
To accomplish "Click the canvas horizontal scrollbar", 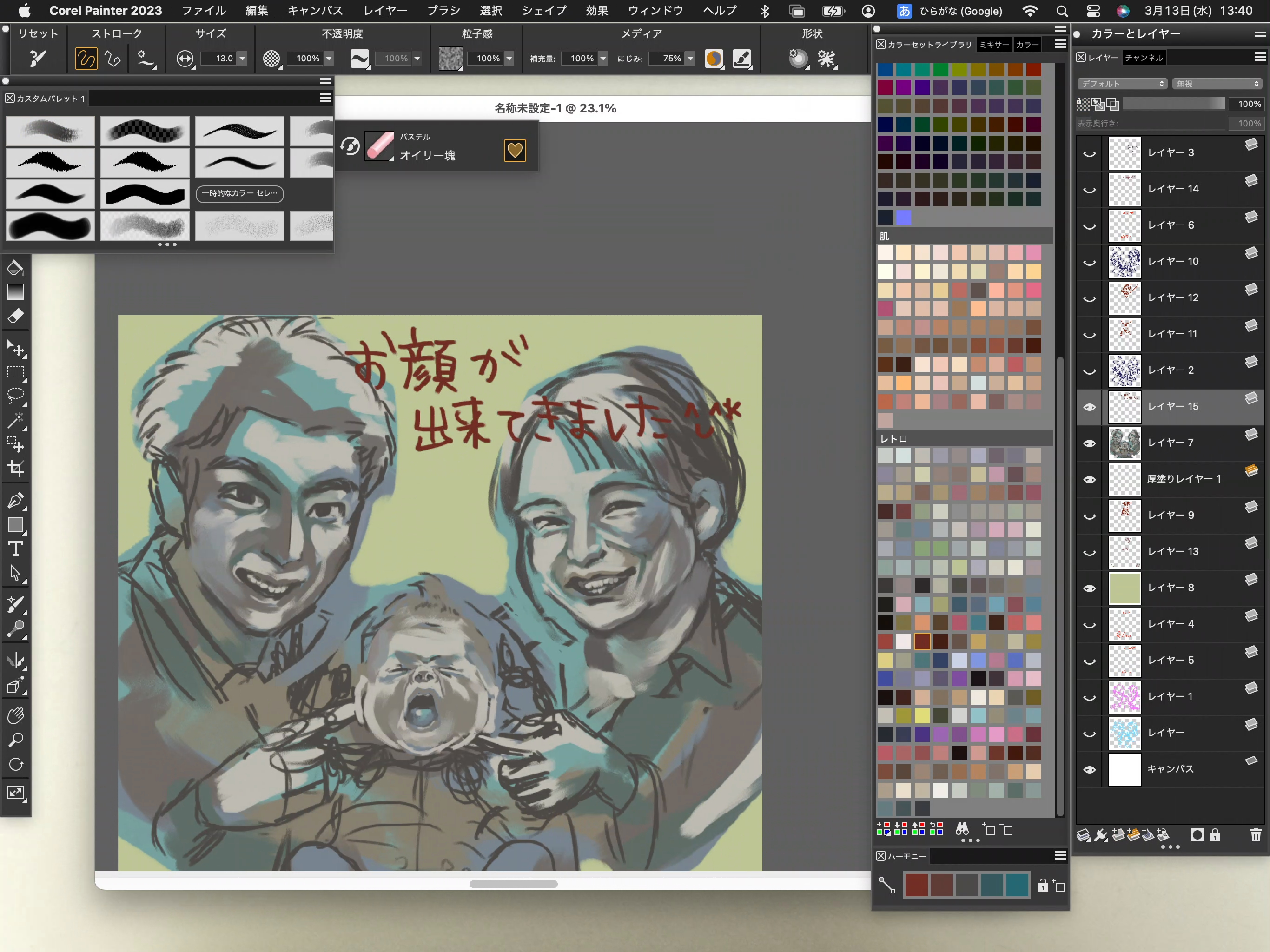I will (x=513, y=884).
